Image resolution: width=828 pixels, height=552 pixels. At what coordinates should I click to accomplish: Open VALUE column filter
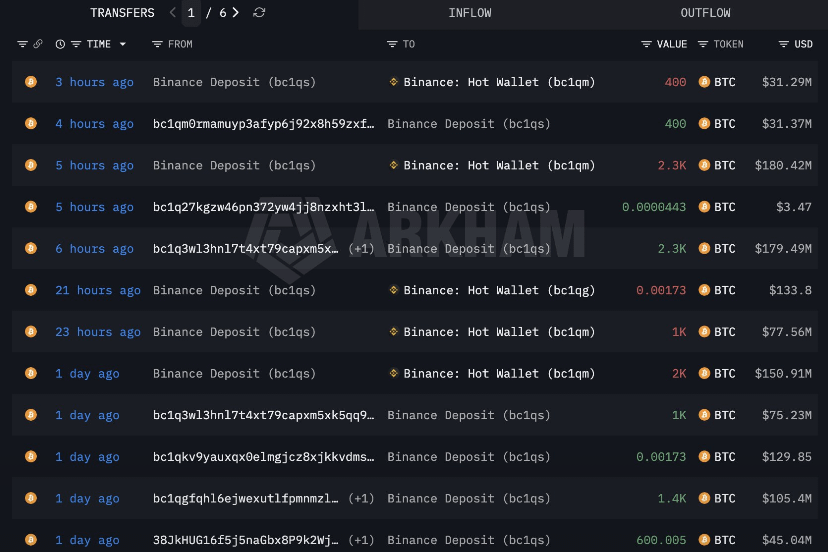point(646,44)
